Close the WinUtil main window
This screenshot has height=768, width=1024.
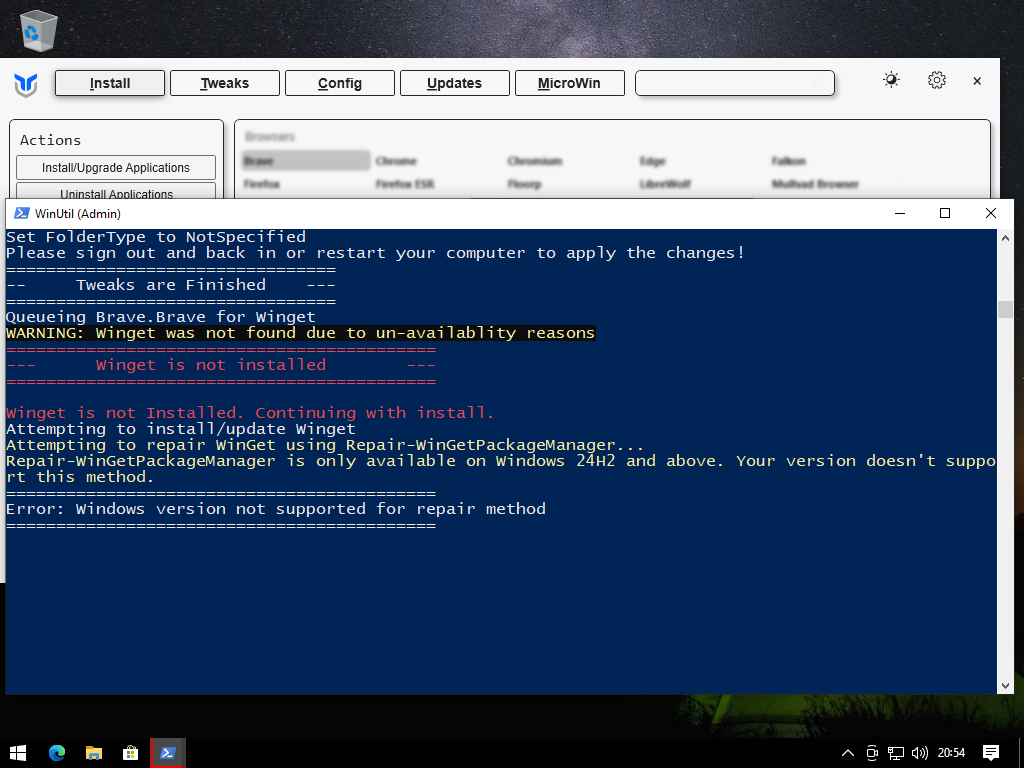tap(977, 81)
